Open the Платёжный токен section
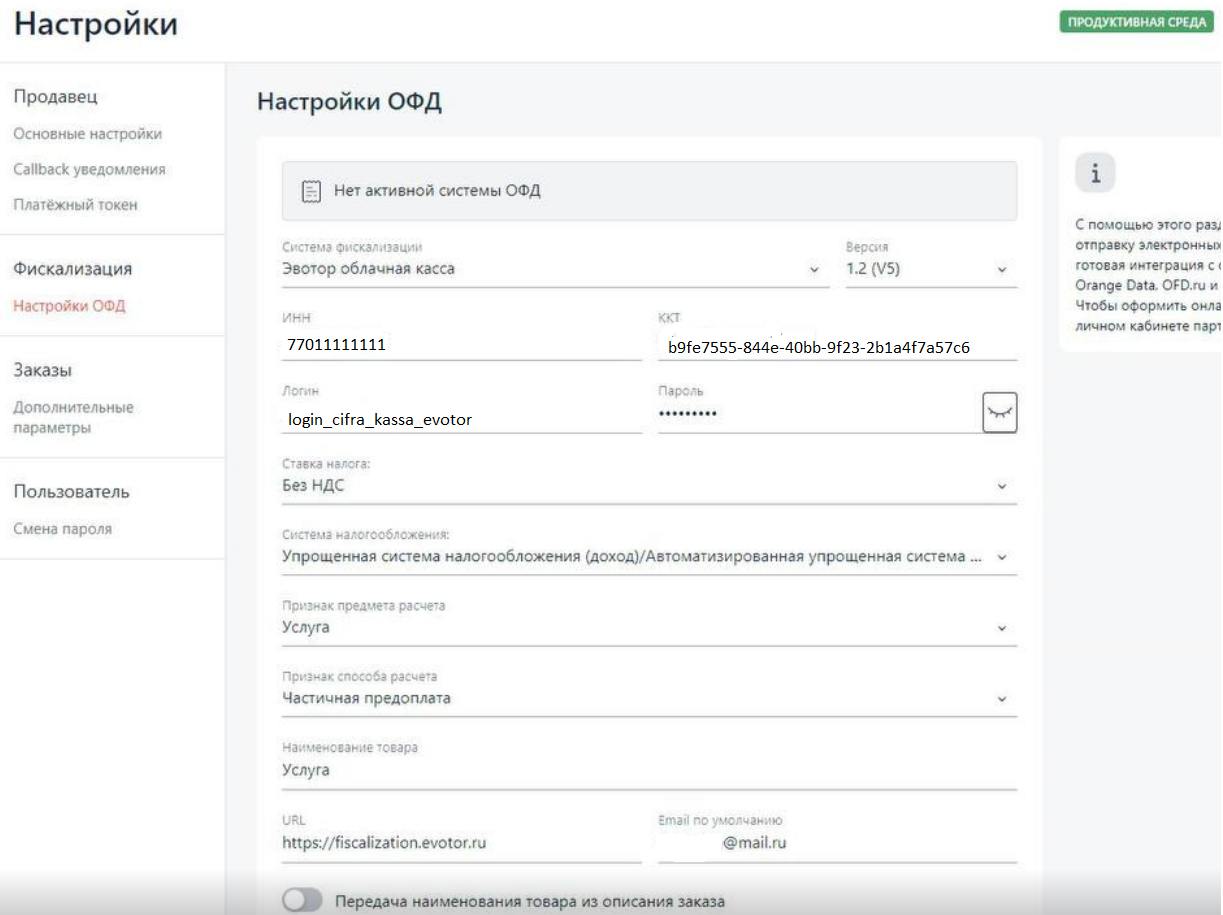1223x915 pixels. click(75, 205)
